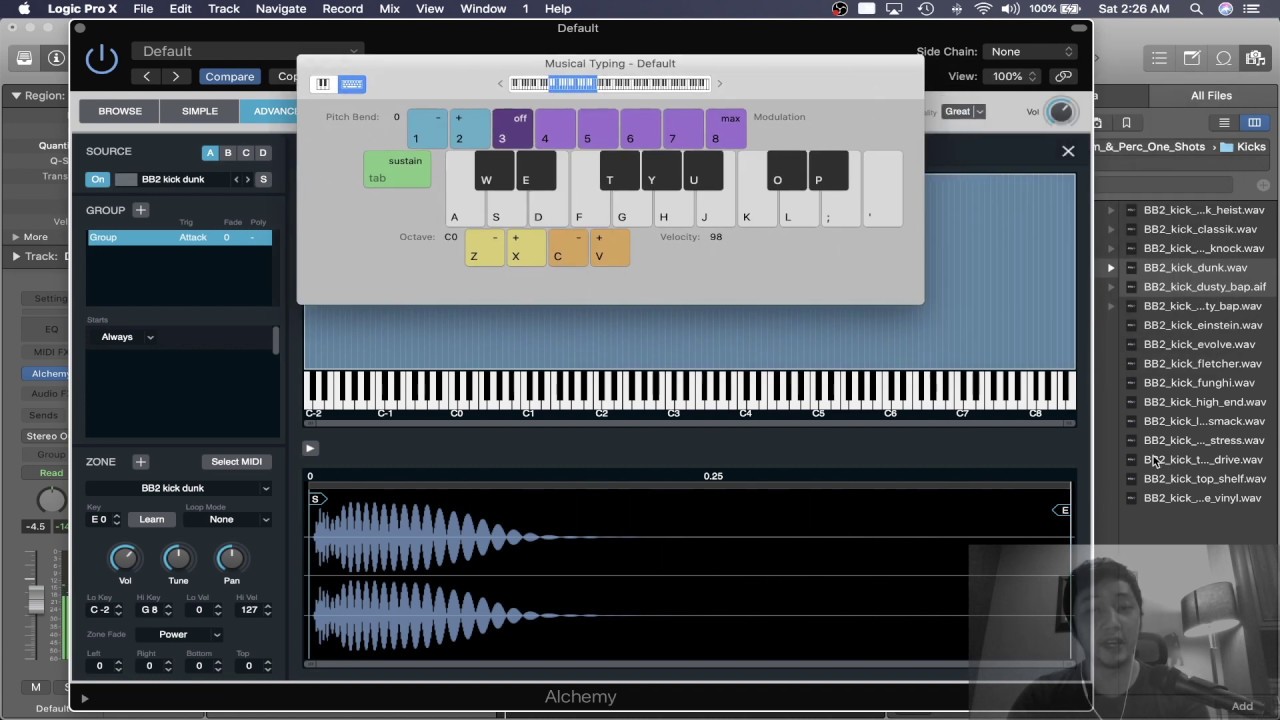Switch Musical Typing to piano keyboard view
The width and height of the screenshot is (1280, 720).
point(323,84)
